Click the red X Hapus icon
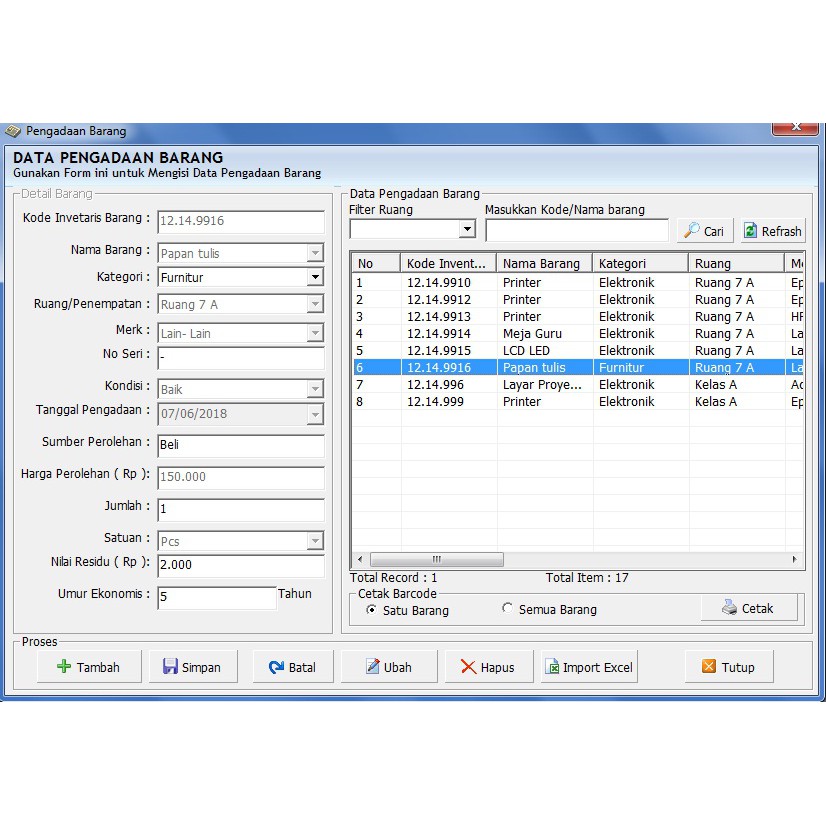 (x=468, y=667)
